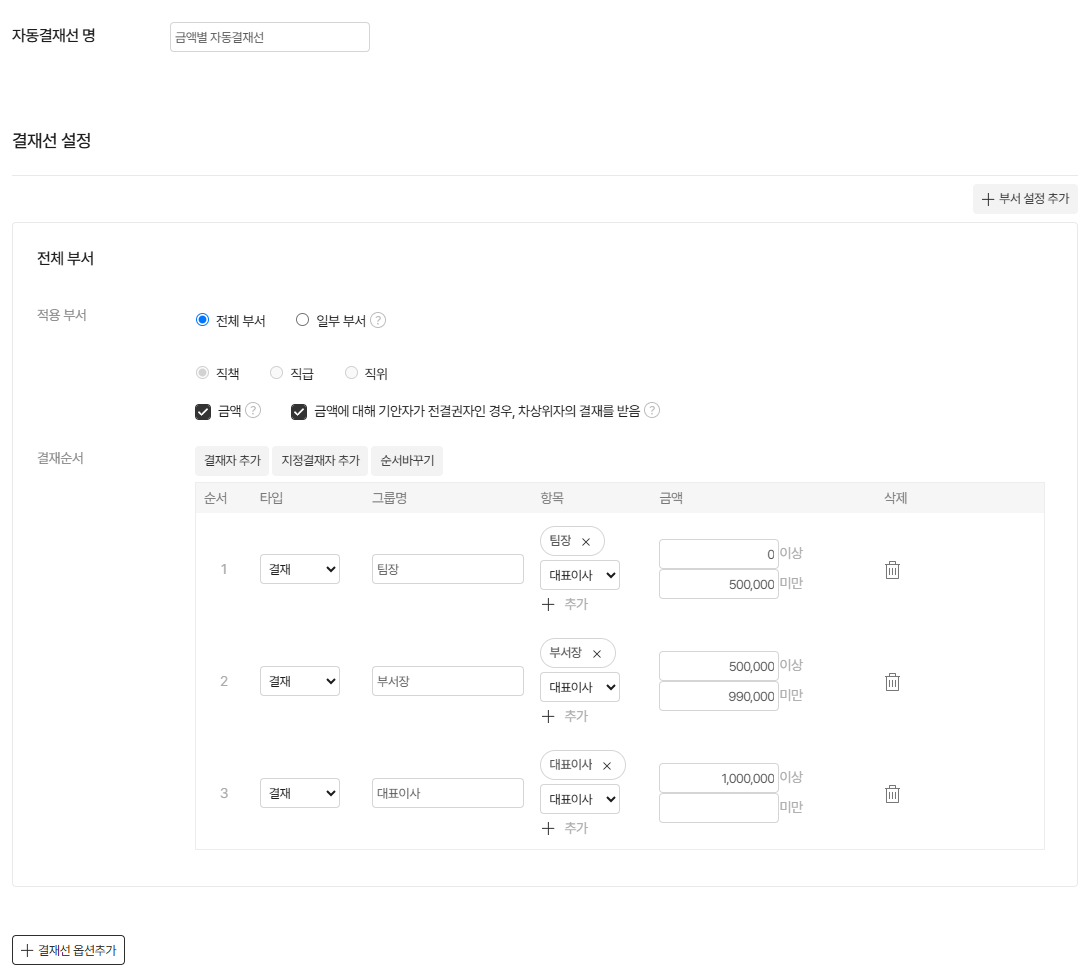Delete row 1 with trash icon
The width and height of the screenshot is (1091, 976).
tap(893, 570)
